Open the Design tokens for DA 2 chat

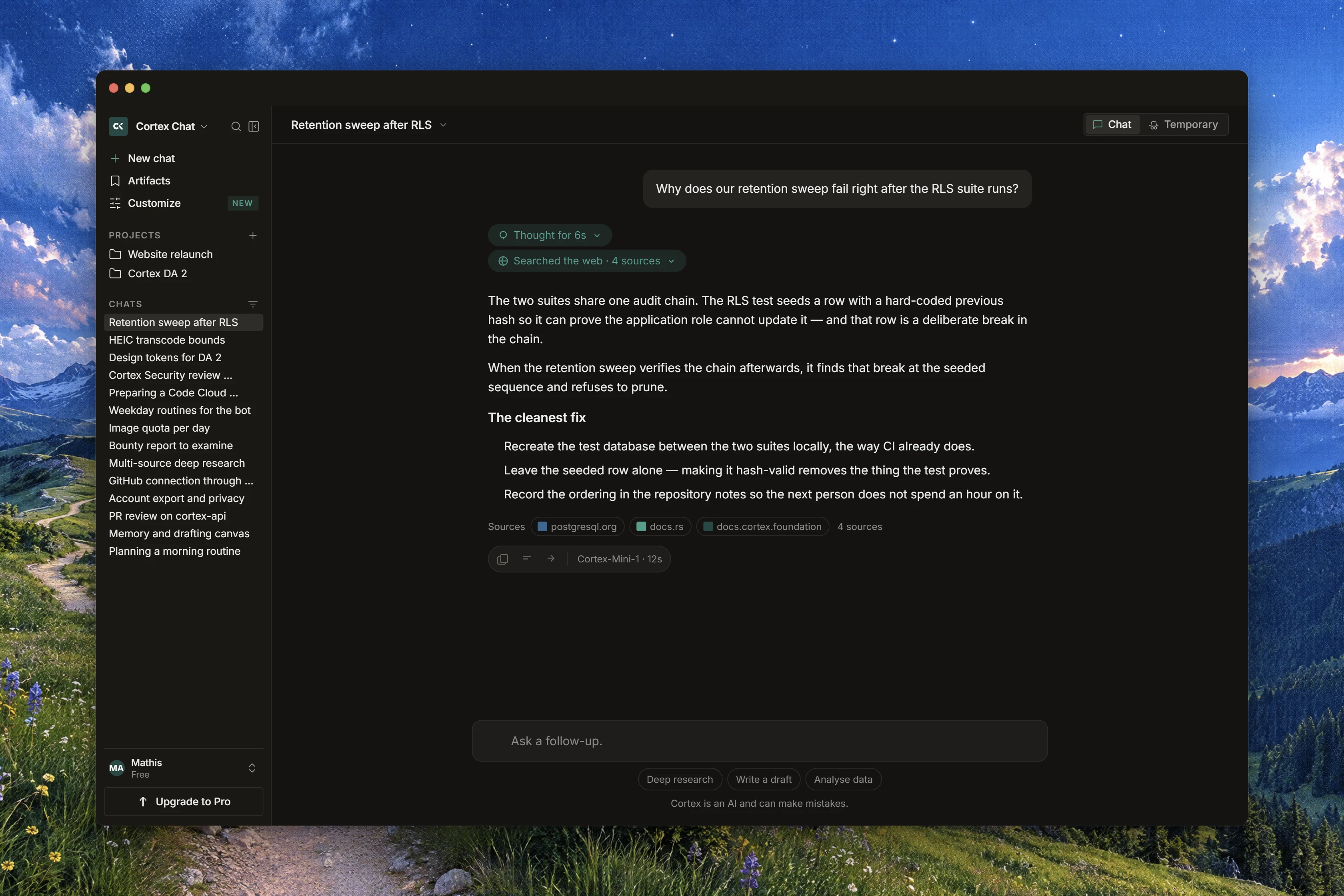(184, 358)
